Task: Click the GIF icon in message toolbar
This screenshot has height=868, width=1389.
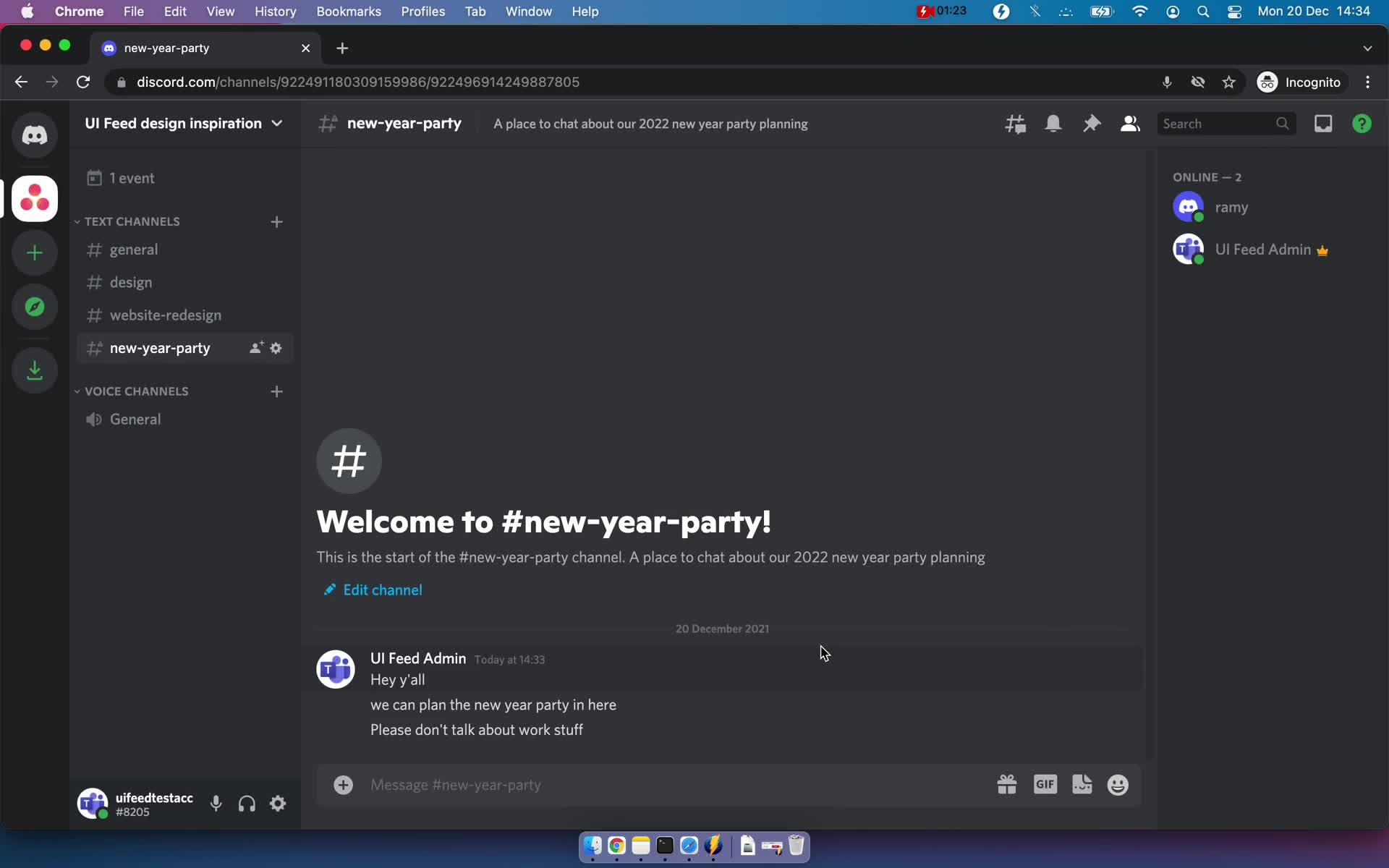Action: pos(1044,784)
